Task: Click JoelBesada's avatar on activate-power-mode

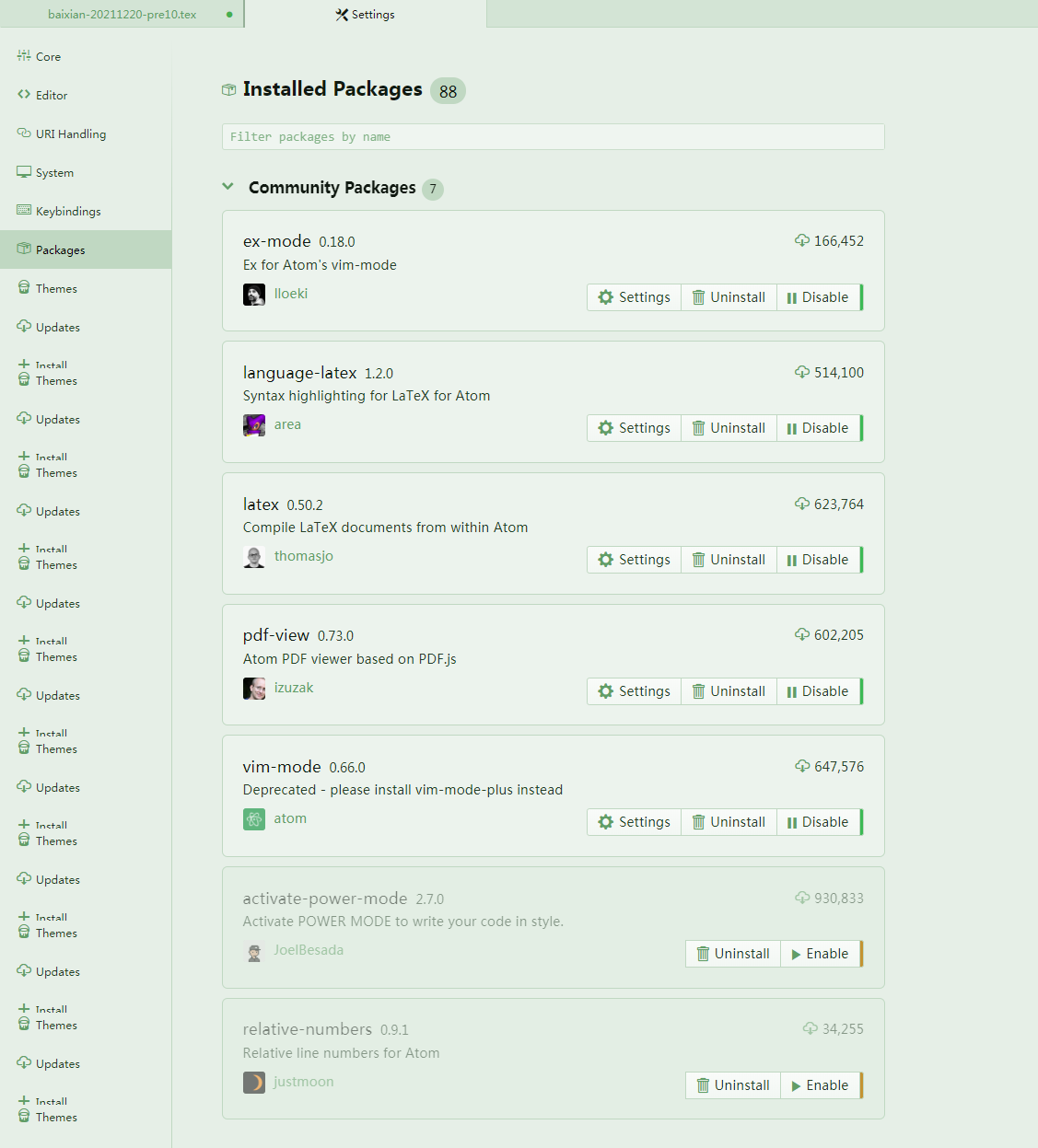Action: [254, 951]
